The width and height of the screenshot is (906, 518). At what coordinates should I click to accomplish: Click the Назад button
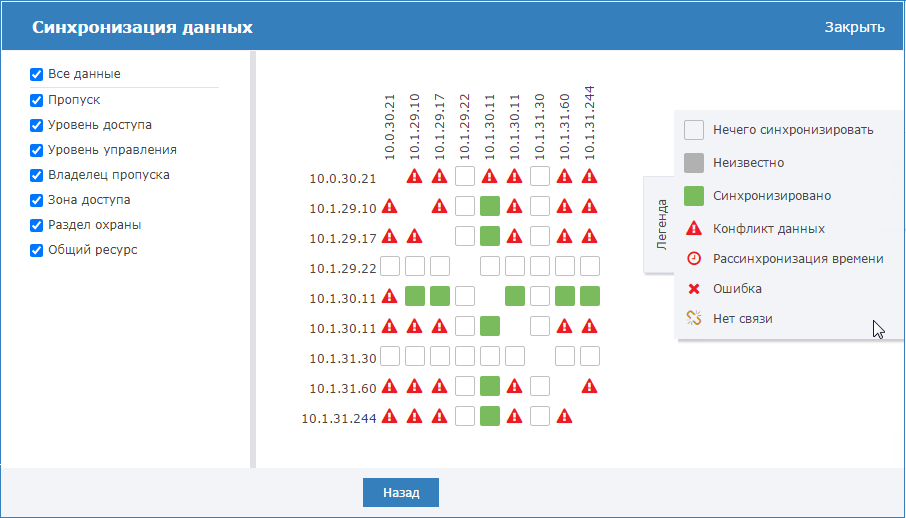click(401, 493)
